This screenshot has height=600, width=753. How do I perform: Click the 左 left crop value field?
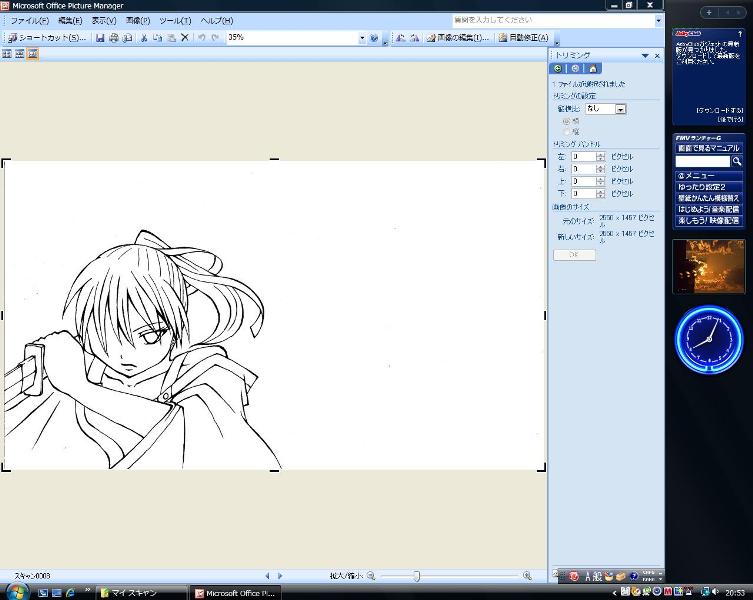click(583, 157)
